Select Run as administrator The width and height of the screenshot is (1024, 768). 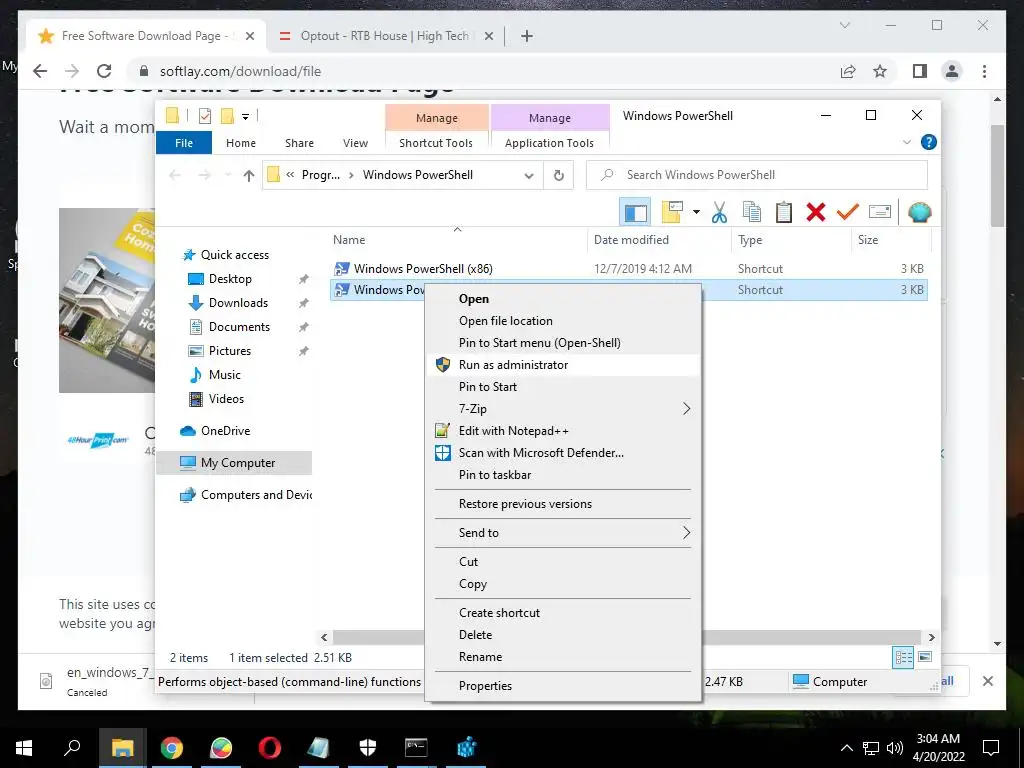click(564, 365)
